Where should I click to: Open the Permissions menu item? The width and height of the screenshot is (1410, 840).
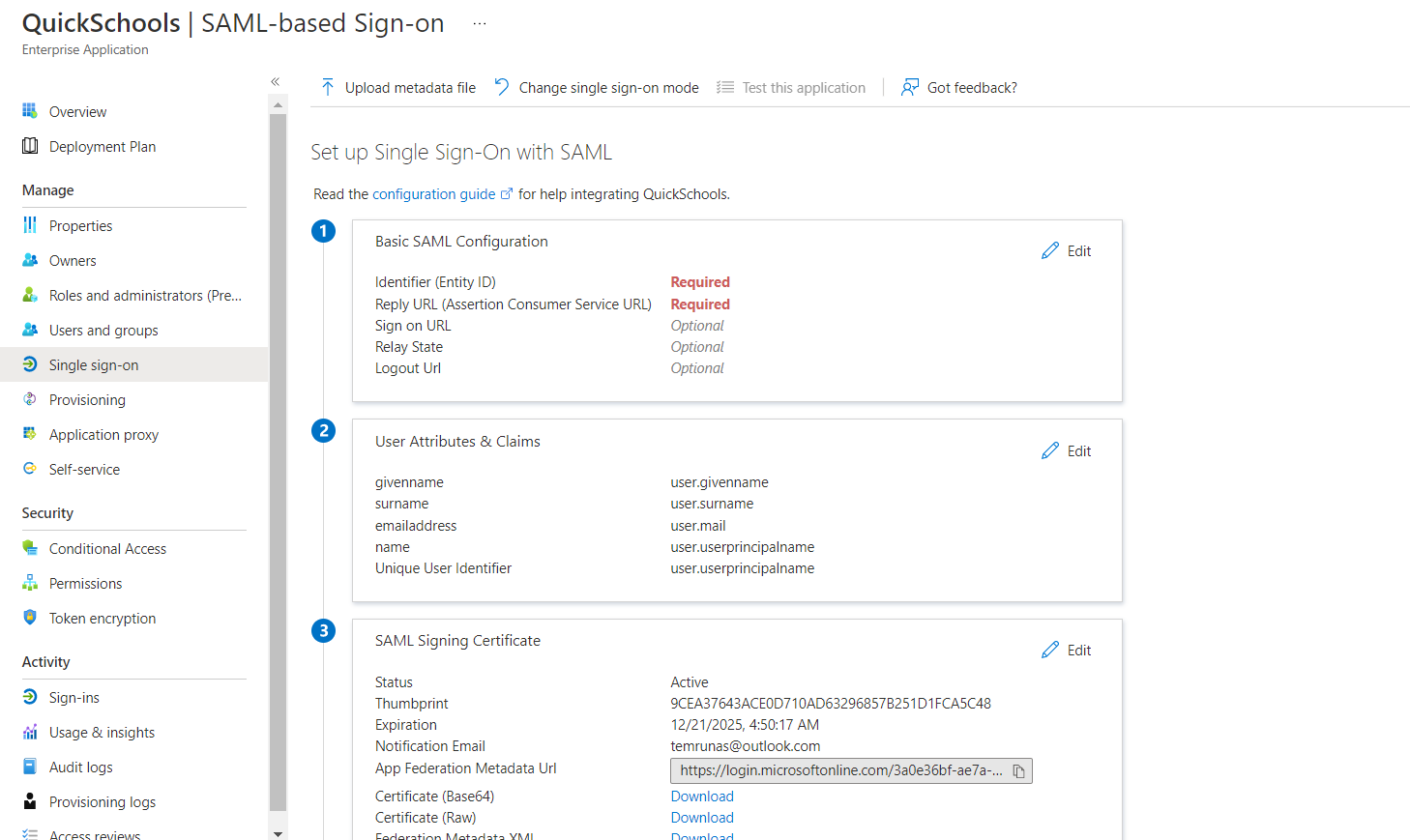click(x=85, y=583)
